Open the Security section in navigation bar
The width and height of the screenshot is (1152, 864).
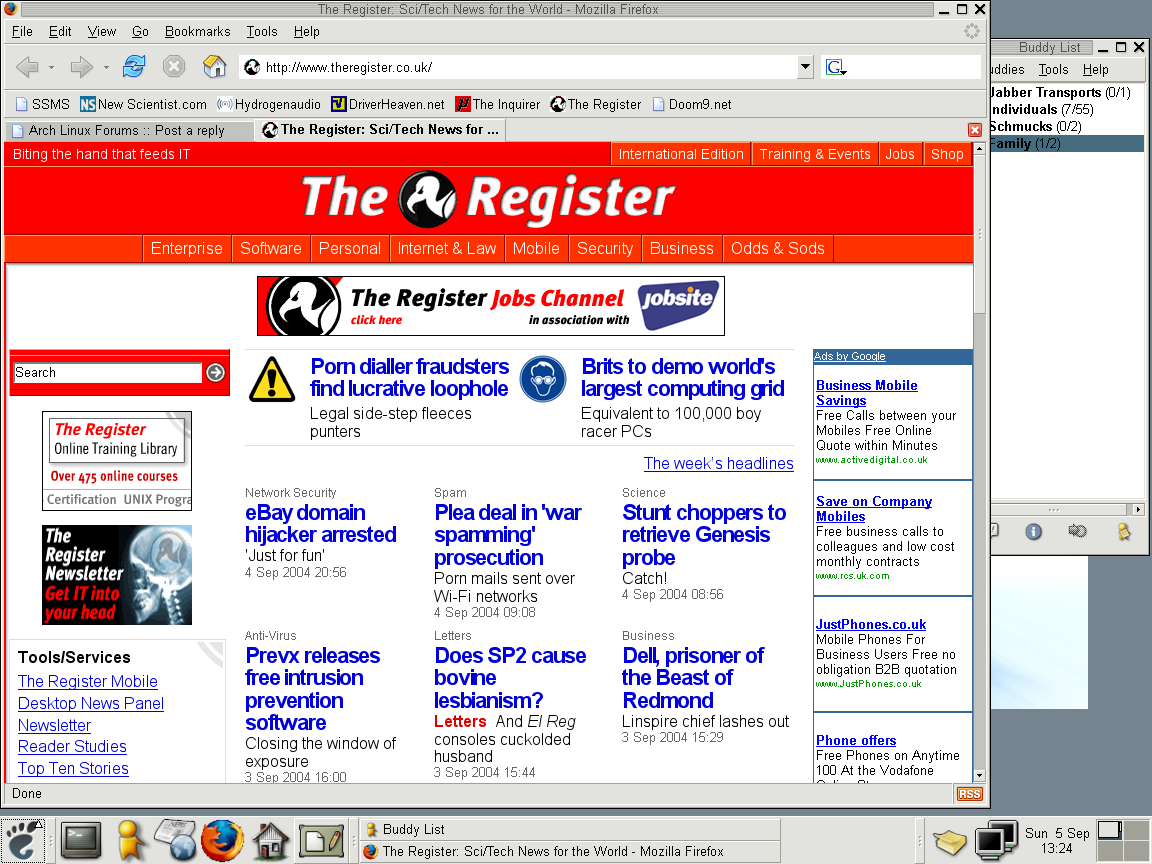pos(604,248)
